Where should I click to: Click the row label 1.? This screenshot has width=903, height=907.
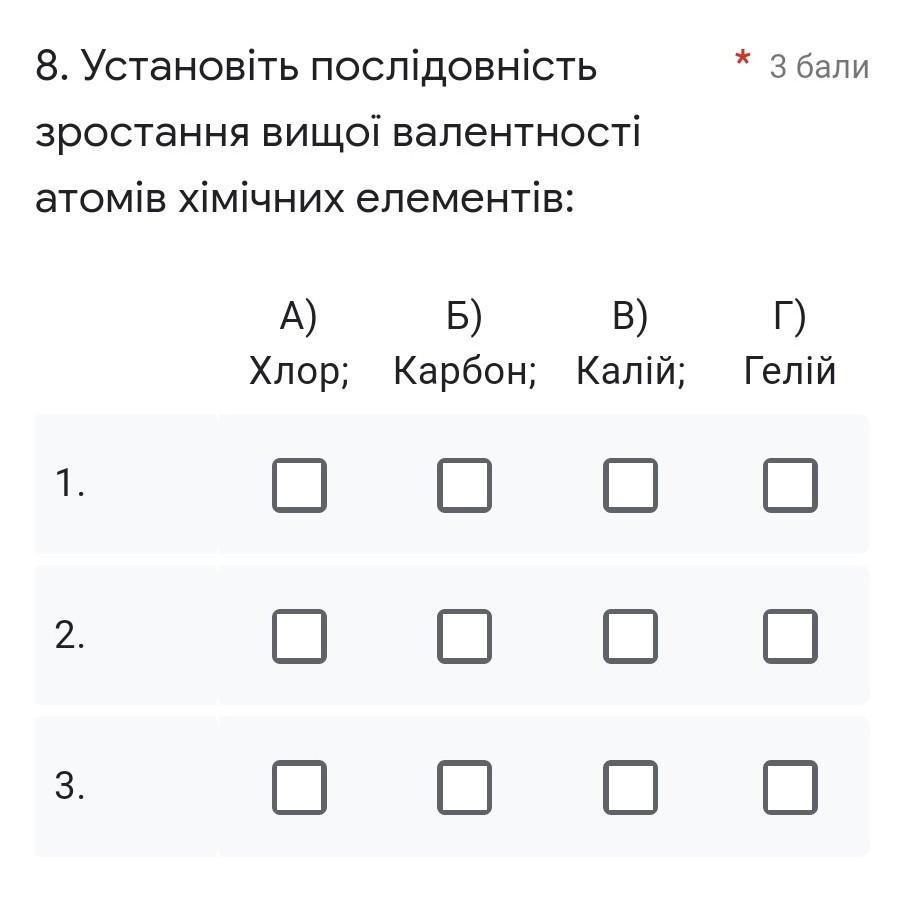coord(69,485)
